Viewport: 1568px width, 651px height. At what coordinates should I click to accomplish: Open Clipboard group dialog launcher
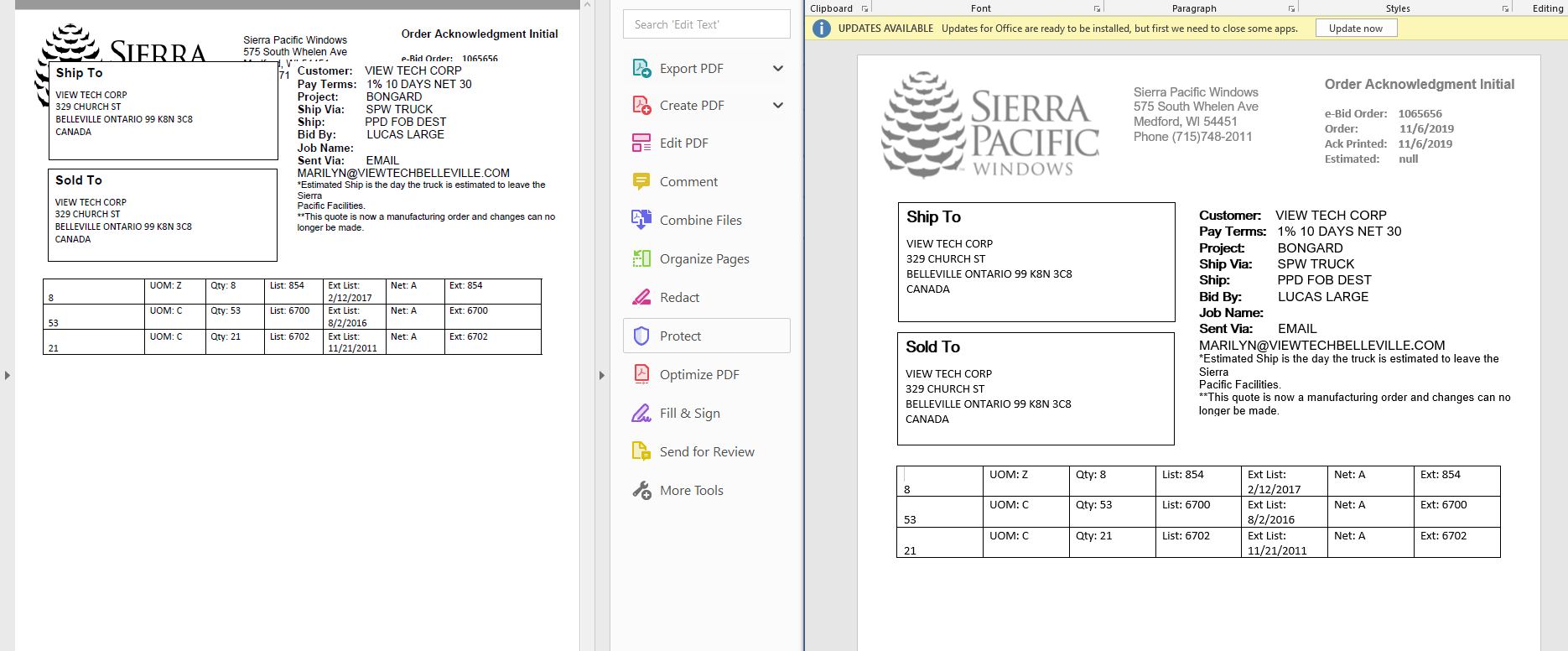pyautogui.click(x=864, y=8)
